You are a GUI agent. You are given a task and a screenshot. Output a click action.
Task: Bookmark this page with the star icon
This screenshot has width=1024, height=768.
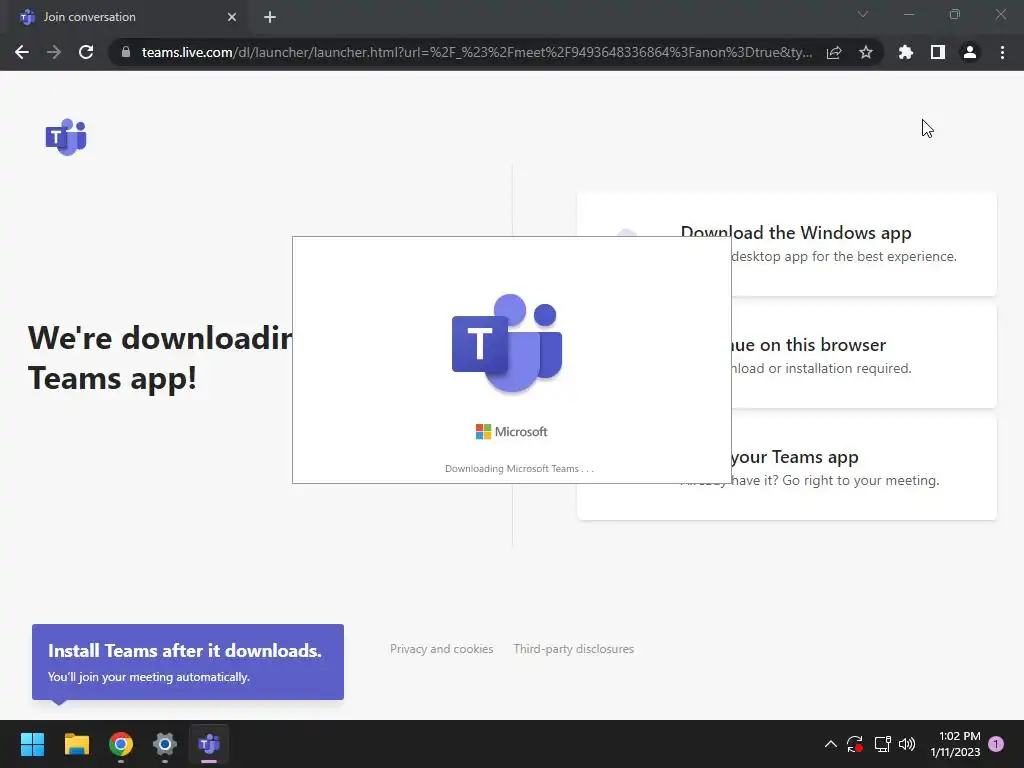pos(866,52)
